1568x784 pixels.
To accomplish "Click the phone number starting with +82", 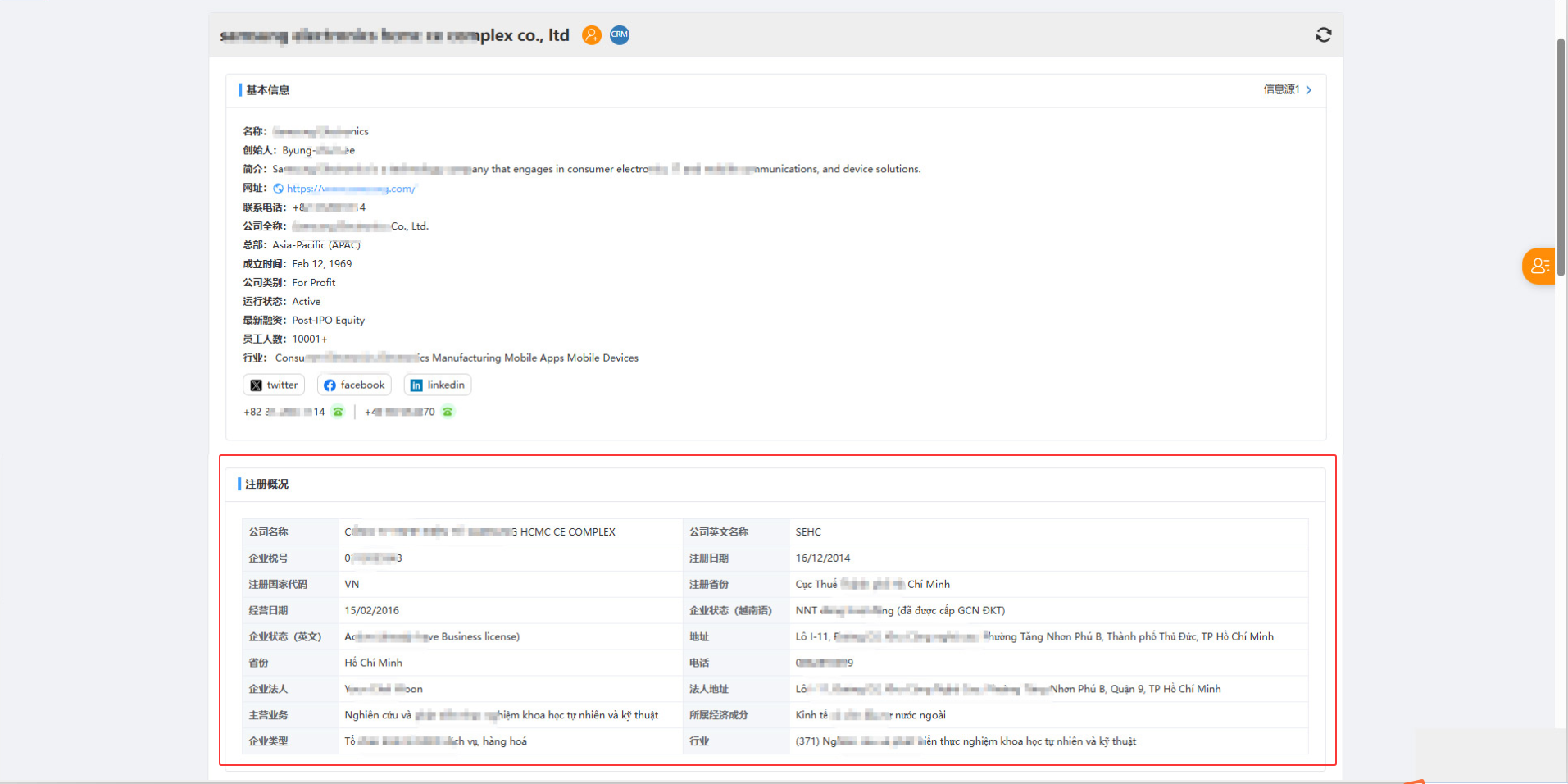I will coord(284,412).
